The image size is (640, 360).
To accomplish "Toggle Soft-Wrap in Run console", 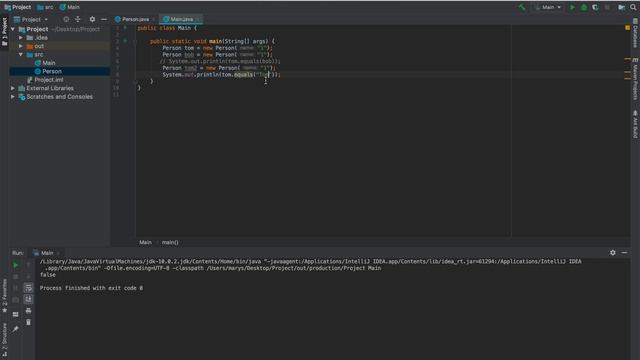I will click(x=28, y=288).
